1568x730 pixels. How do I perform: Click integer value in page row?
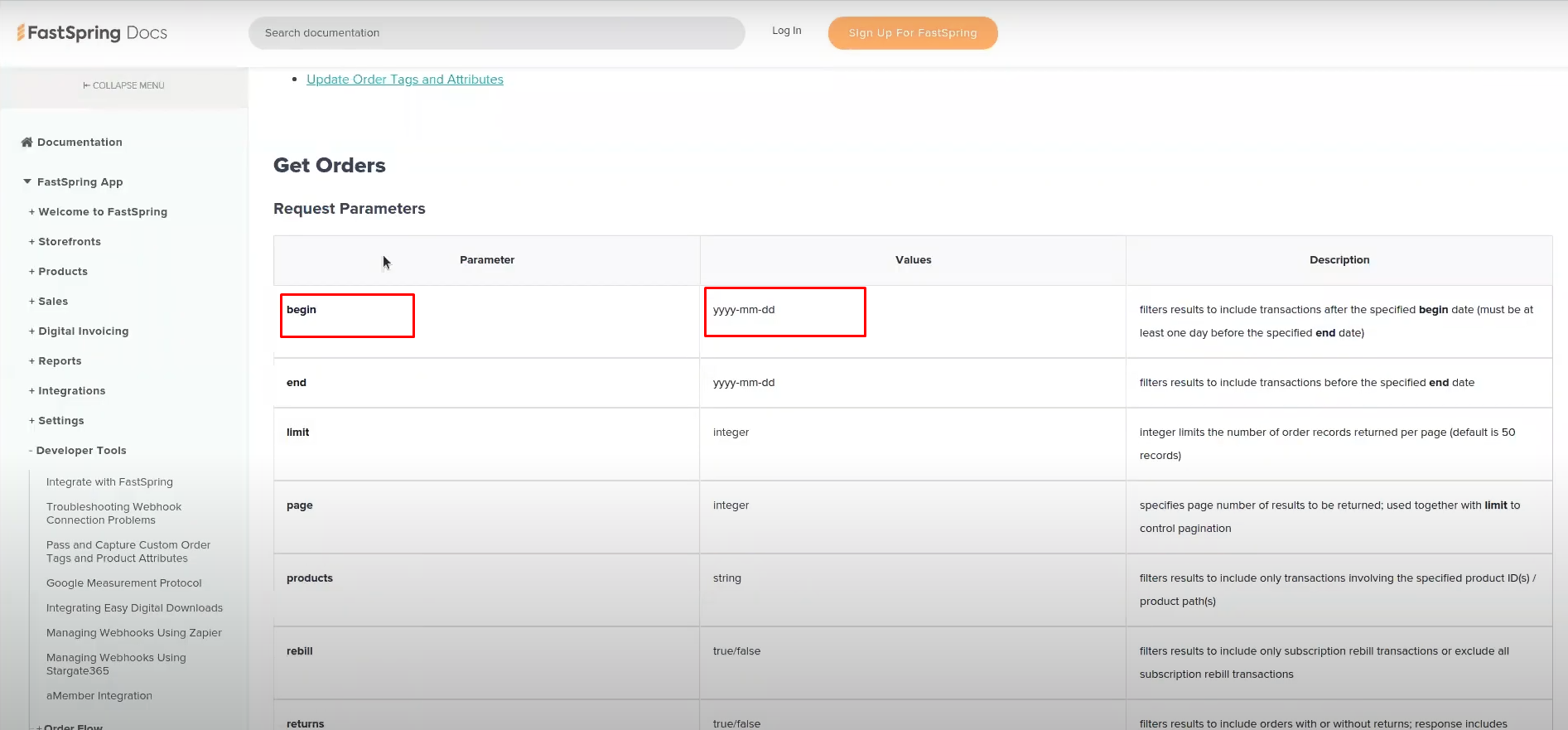pos(731,505)
